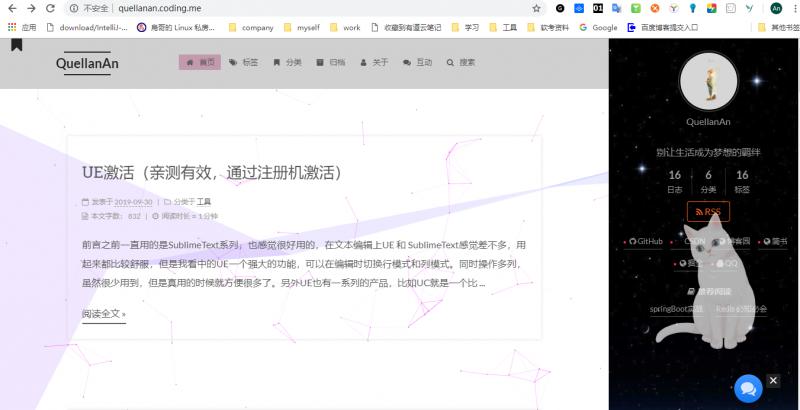This screenshot has width=800, height=410.
Task: Click the QuellanAn profile avatar image
Action: 708,82
